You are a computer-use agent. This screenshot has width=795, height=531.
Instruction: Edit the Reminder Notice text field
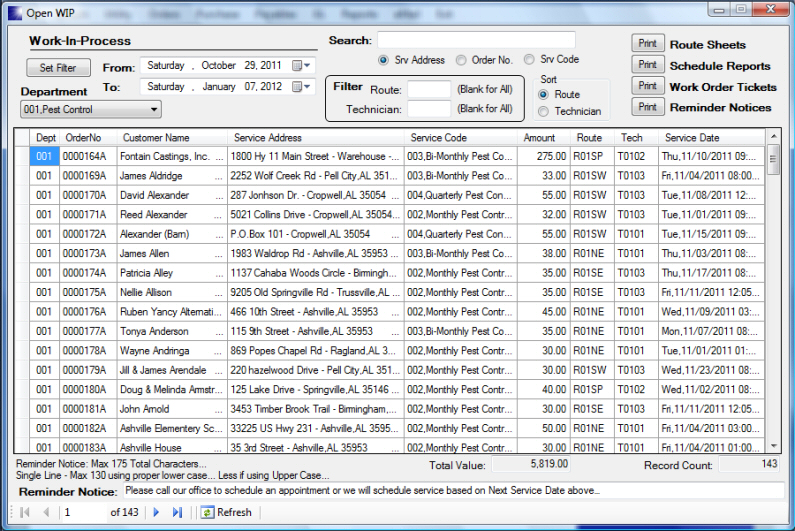[453, 490]
